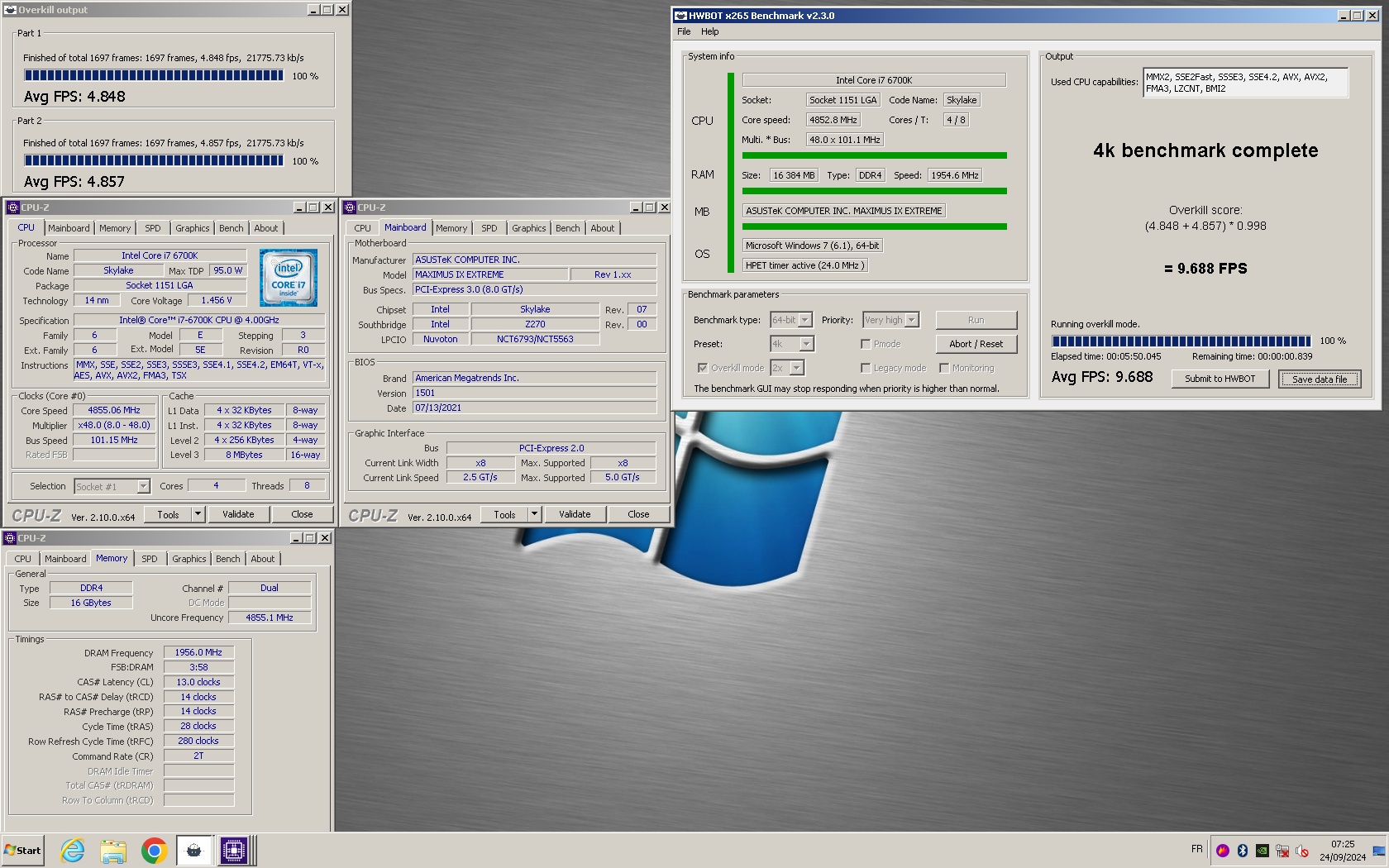Click the Avg FPS: 9.688 result text
The height and width of the screenshot is (868, 1389).
click(x=1102, y=377)
